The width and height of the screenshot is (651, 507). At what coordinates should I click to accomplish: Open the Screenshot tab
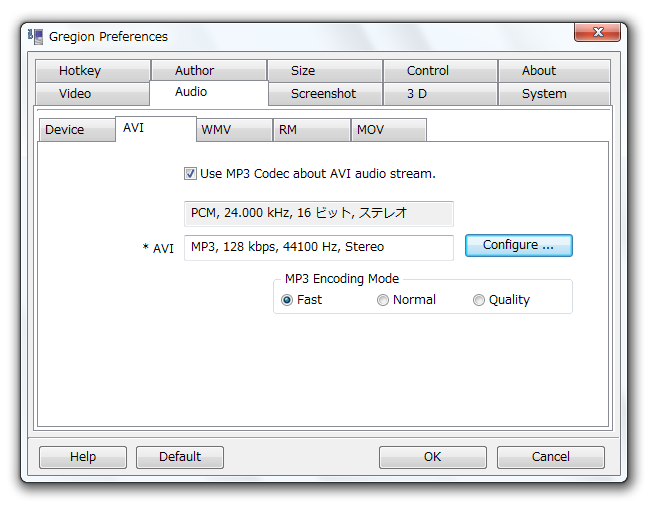pos(325,94)
